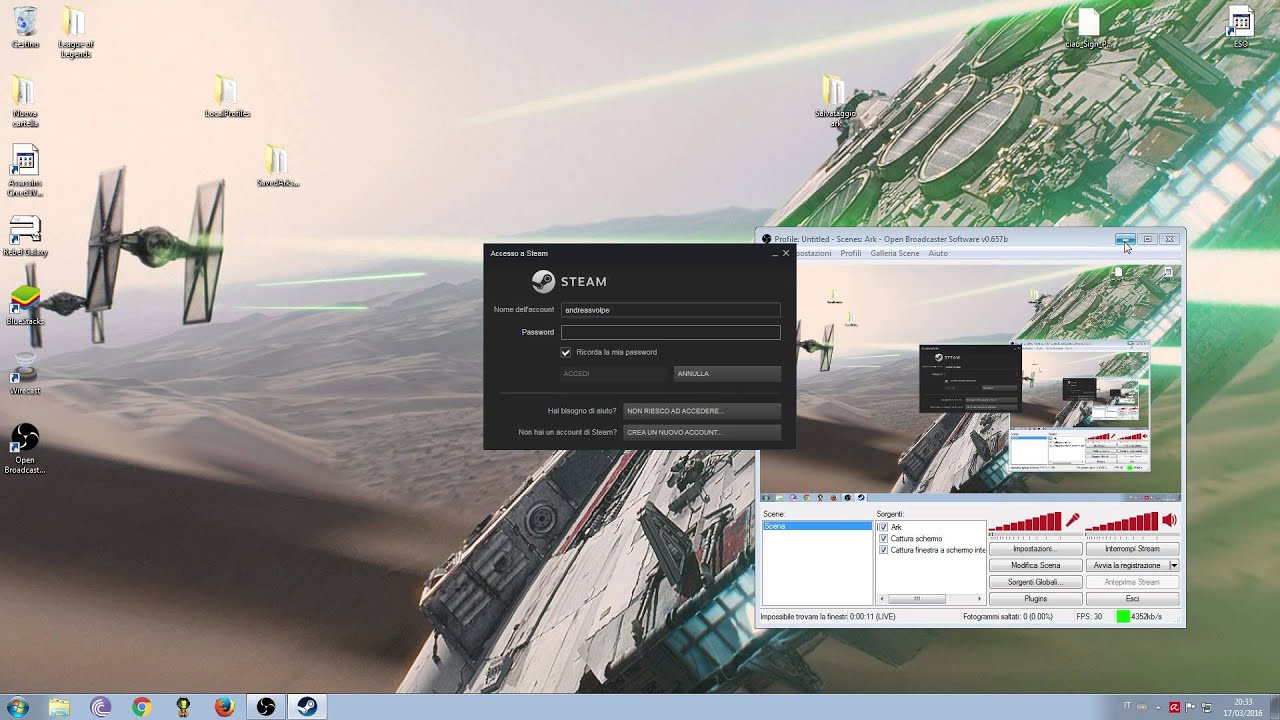Open Sorgenti Globali button

tap(1035, 582)
